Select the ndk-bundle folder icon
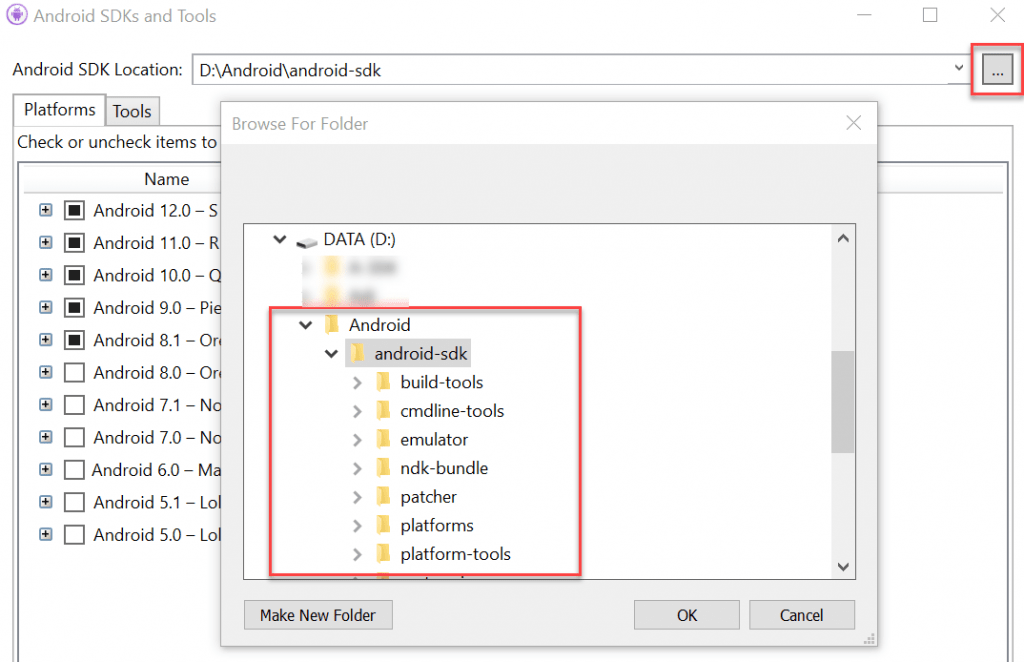 click(384, 468)
